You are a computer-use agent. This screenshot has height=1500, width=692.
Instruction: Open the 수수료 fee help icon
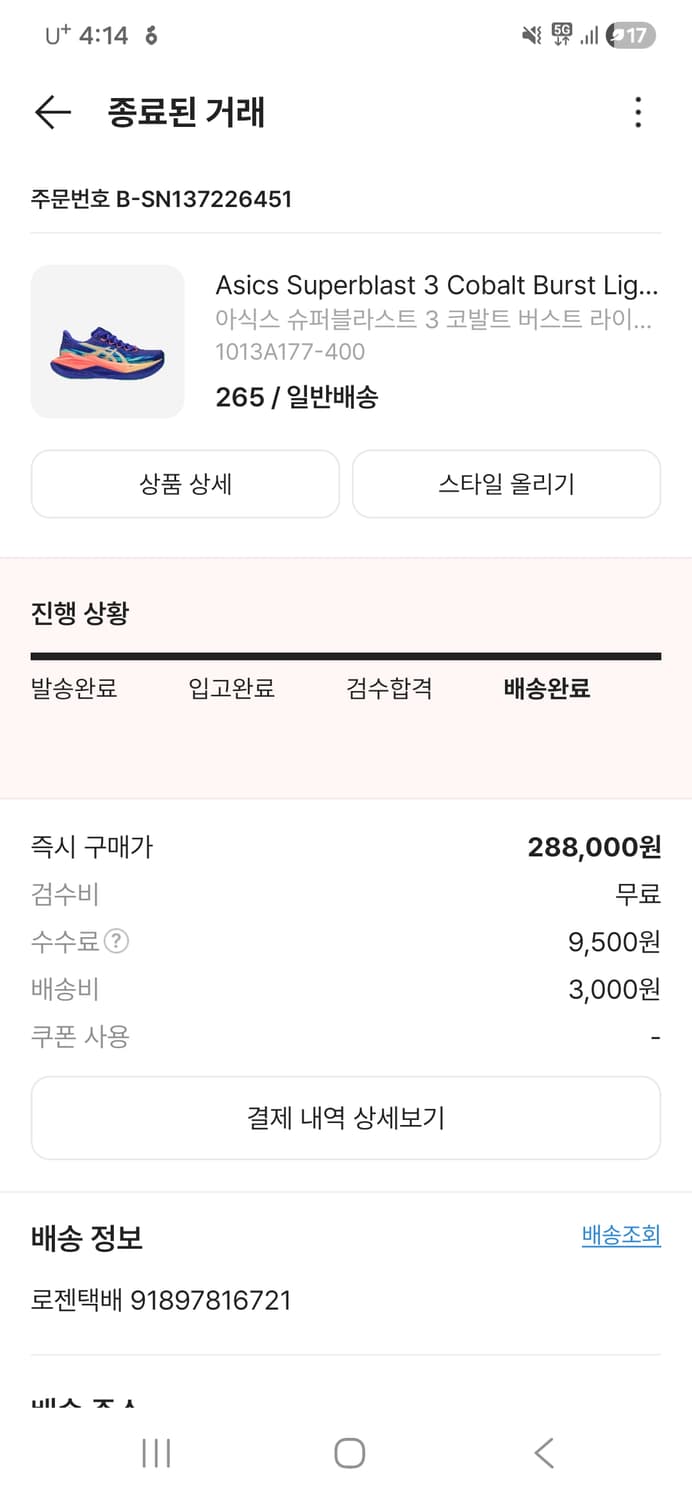click(x=115, y=941)
